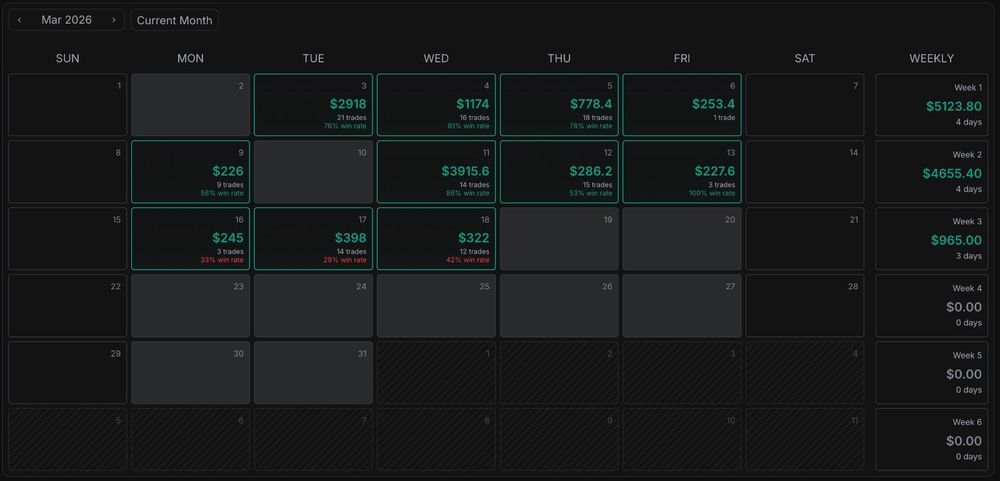This screenshot has width=1000, height=481.
Task: Open the Mar 2026 month label
Action: 66,20
